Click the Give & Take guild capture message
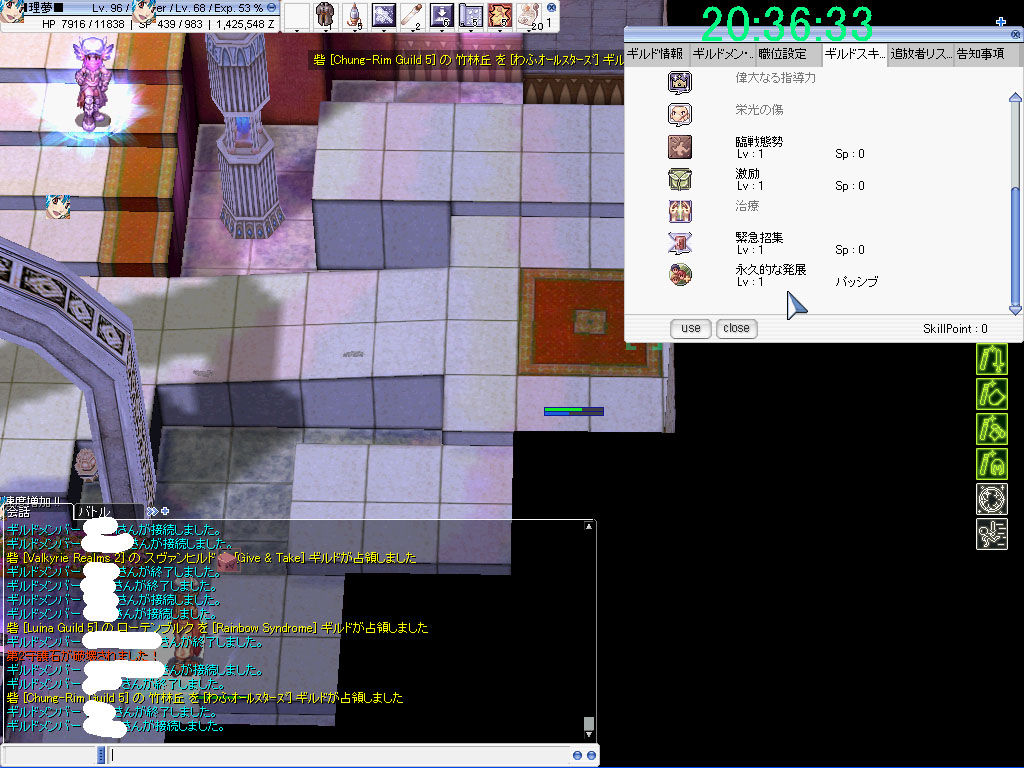 point(211,558)
